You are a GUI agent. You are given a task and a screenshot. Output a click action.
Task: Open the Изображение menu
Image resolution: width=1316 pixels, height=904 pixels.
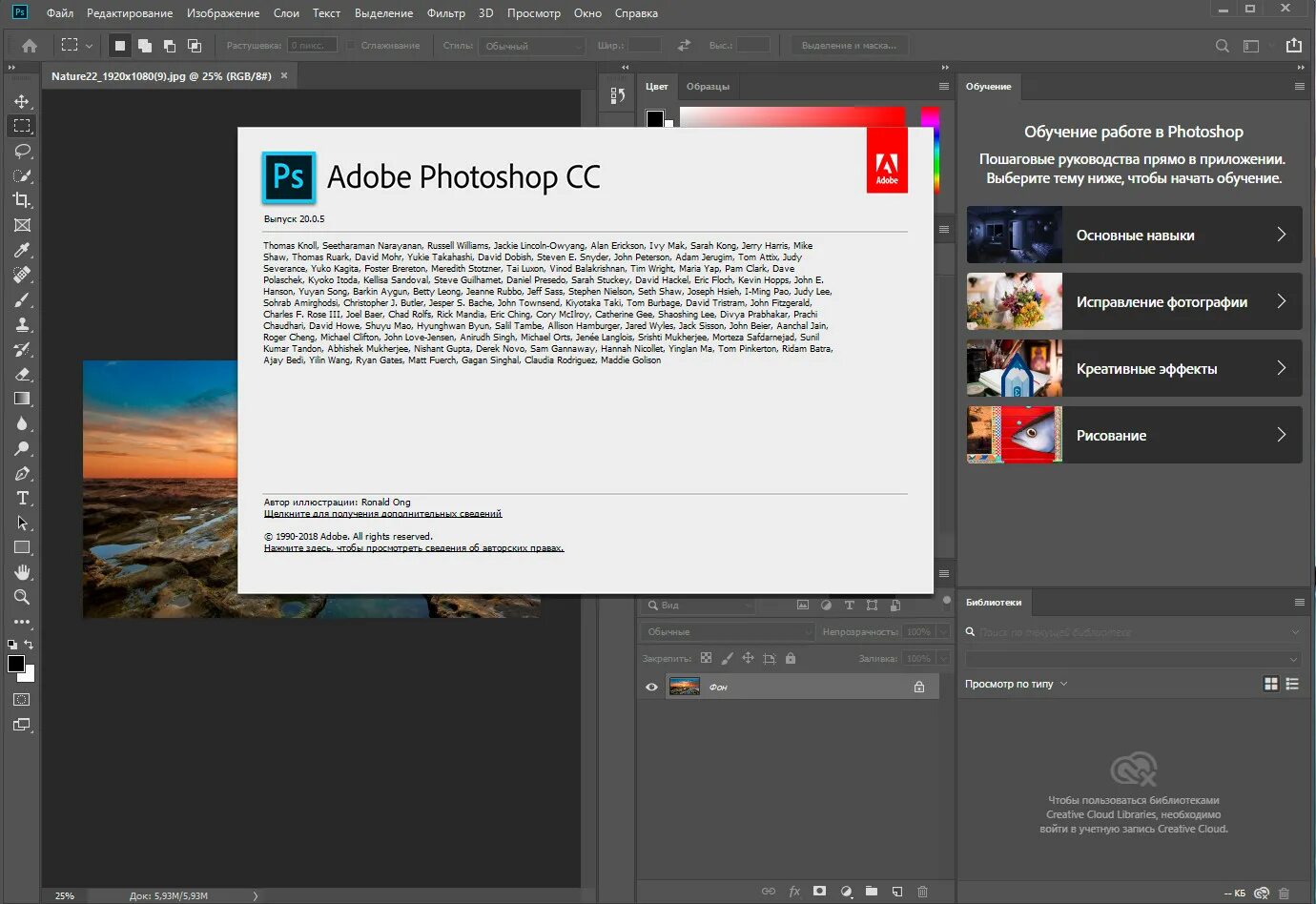point(223,13)
